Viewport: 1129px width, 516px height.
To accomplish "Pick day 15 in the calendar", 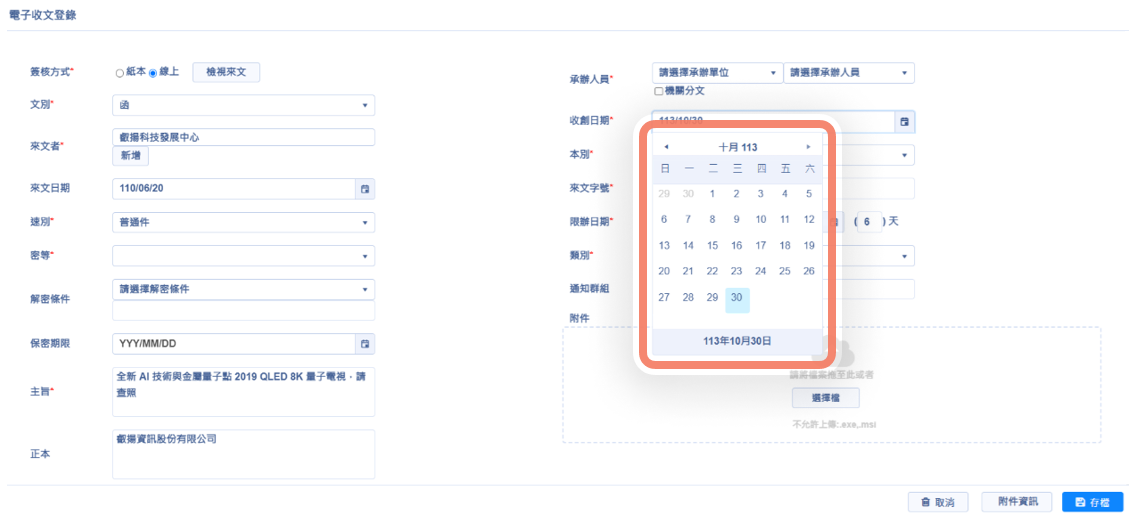I will pos(712,245).
